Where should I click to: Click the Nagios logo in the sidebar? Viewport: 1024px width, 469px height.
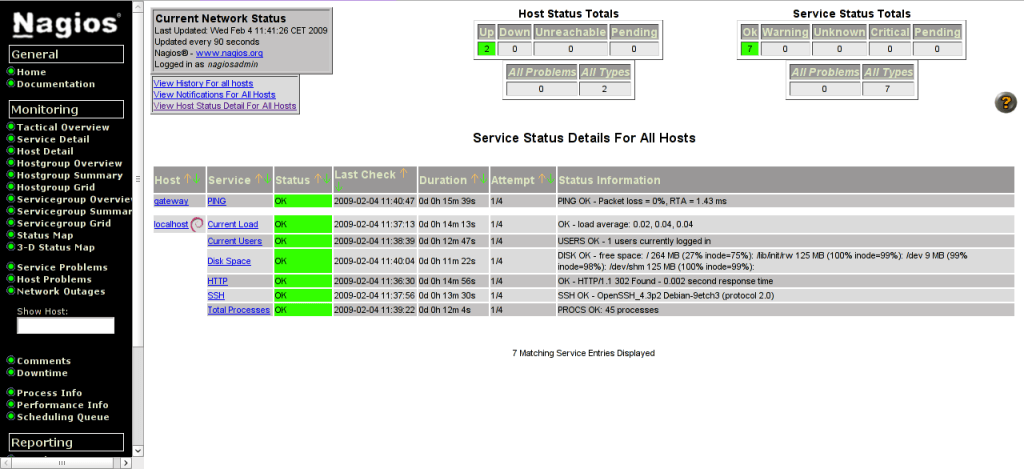[66, 24]
